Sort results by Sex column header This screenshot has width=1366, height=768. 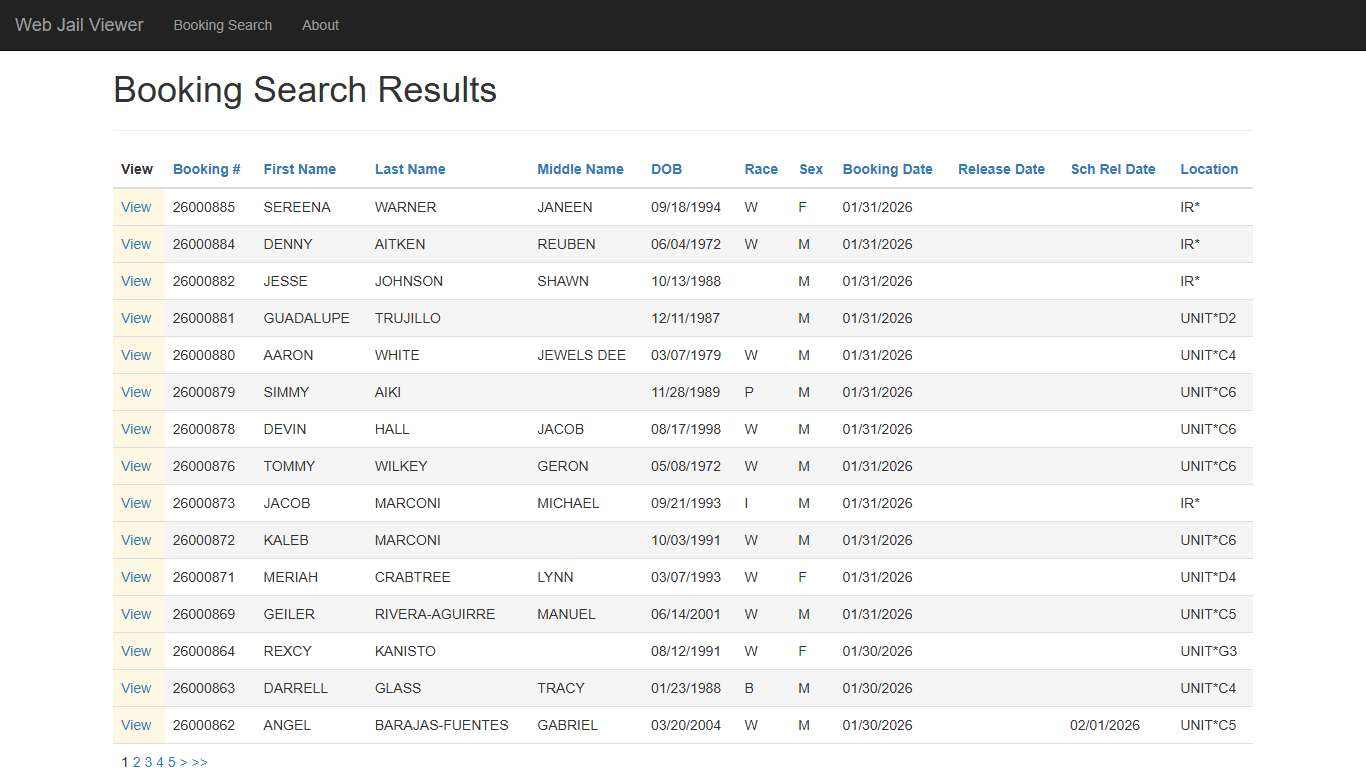pos(810,169)
